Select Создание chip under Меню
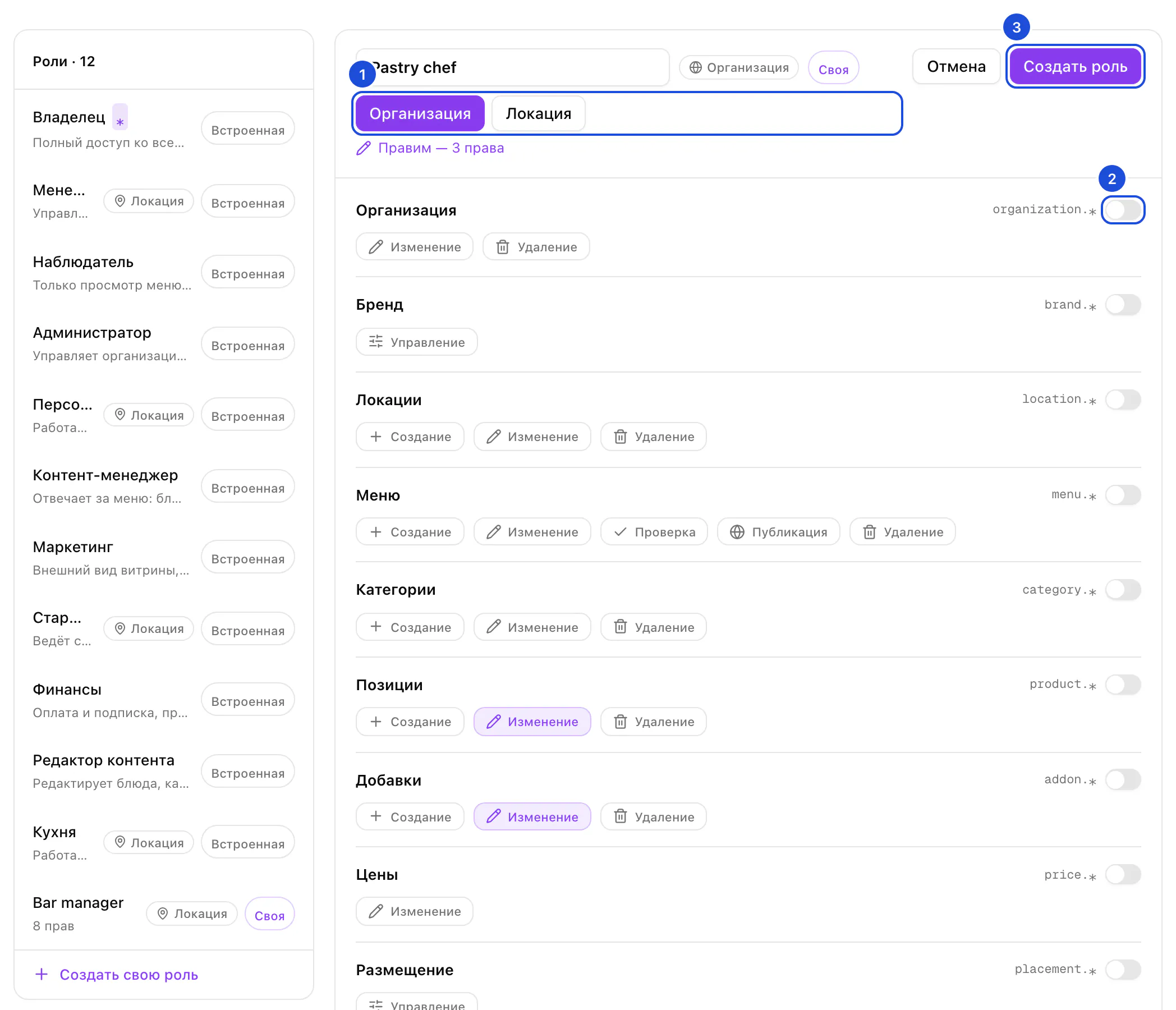1176x1010 pixels. pos(410,532)
